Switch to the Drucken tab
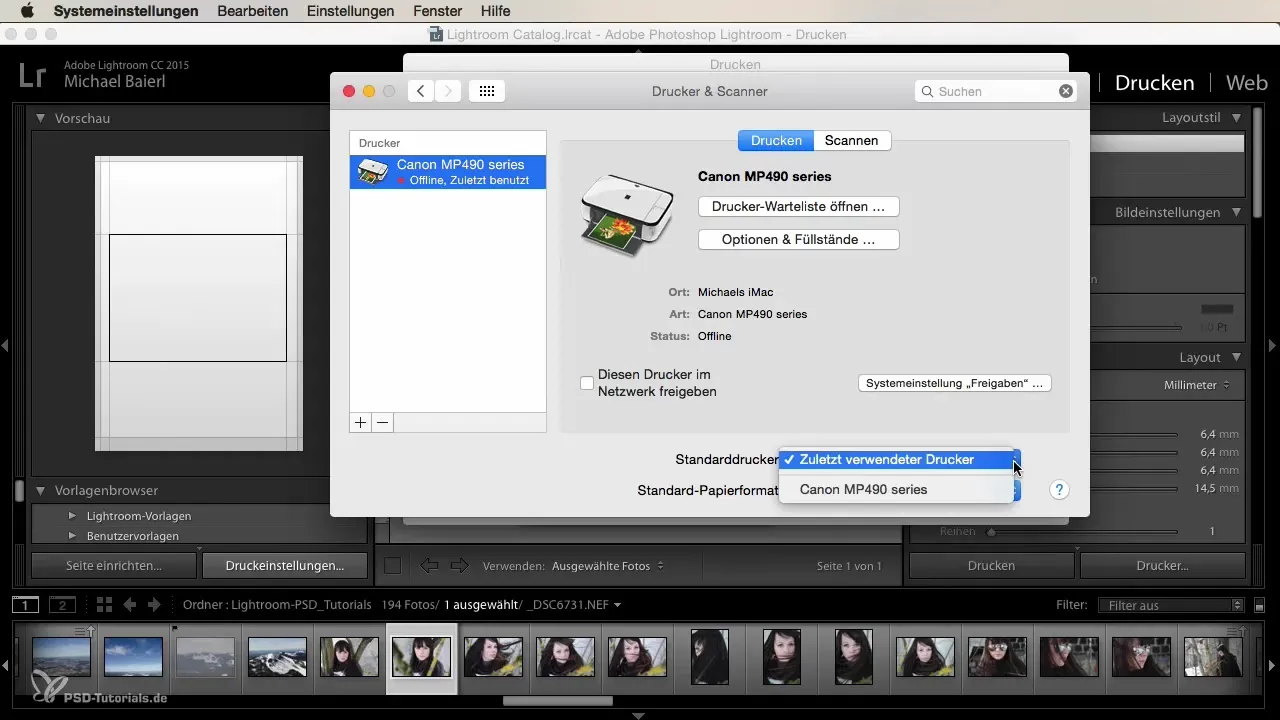Screen dimensions: 1280x720 tap(776, 141)
